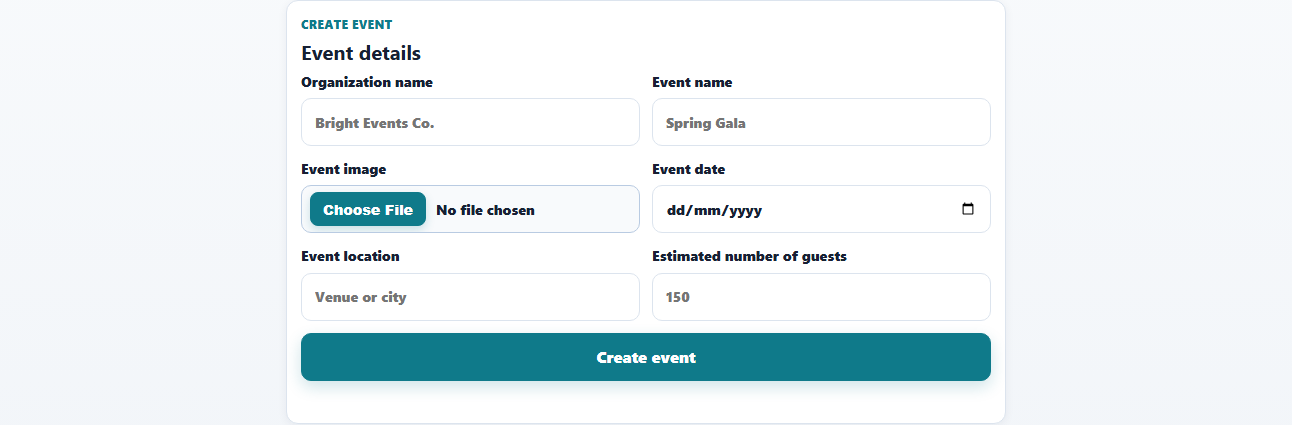The width and height of the screenshot is (1292, 425).
Task: Click the "No file chosen" text
Action: tap(486, 210)
